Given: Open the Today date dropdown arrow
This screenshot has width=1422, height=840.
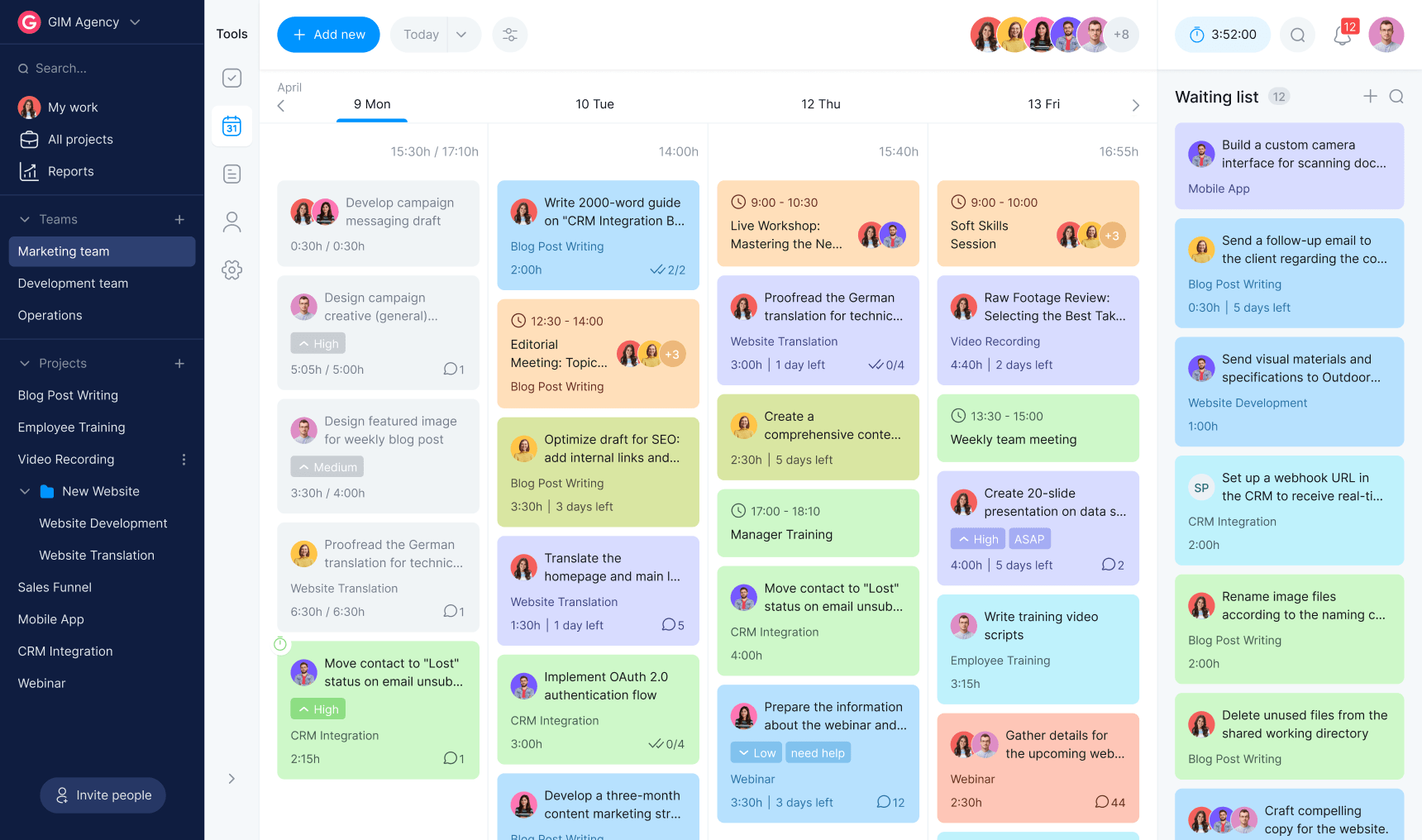Looking at the screenshot, I should pyautogui.click(x=461, y=35).
